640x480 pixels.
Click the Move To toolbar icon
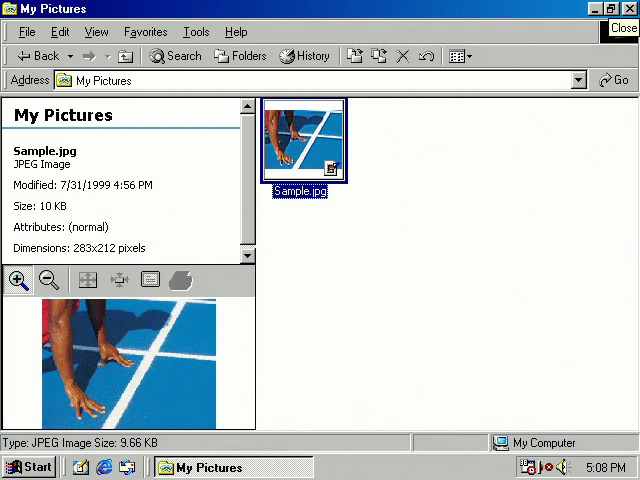tap(354, 56)
